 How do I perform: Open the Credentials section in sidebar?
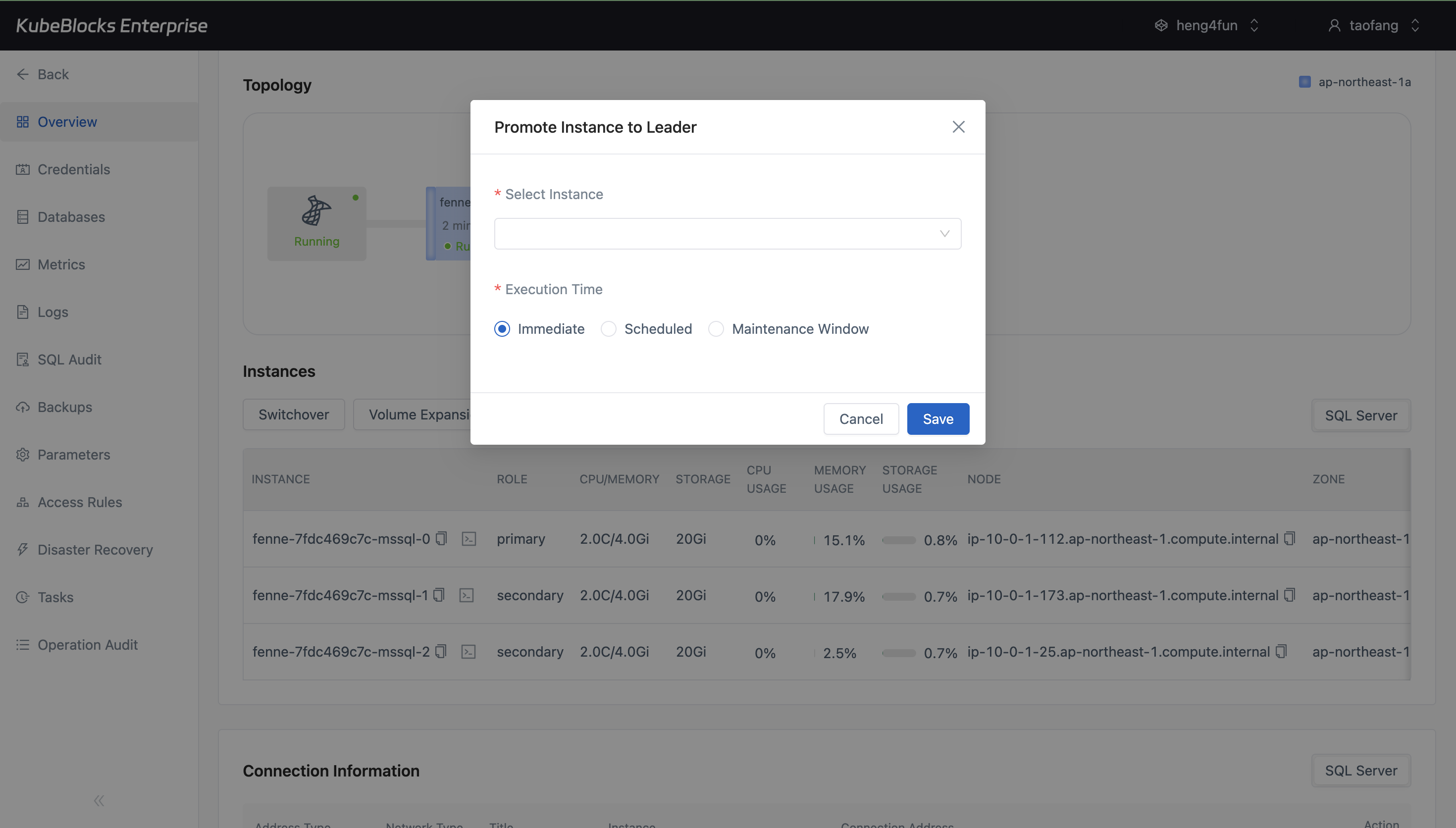pyautogui.click(x=73, y=169)
